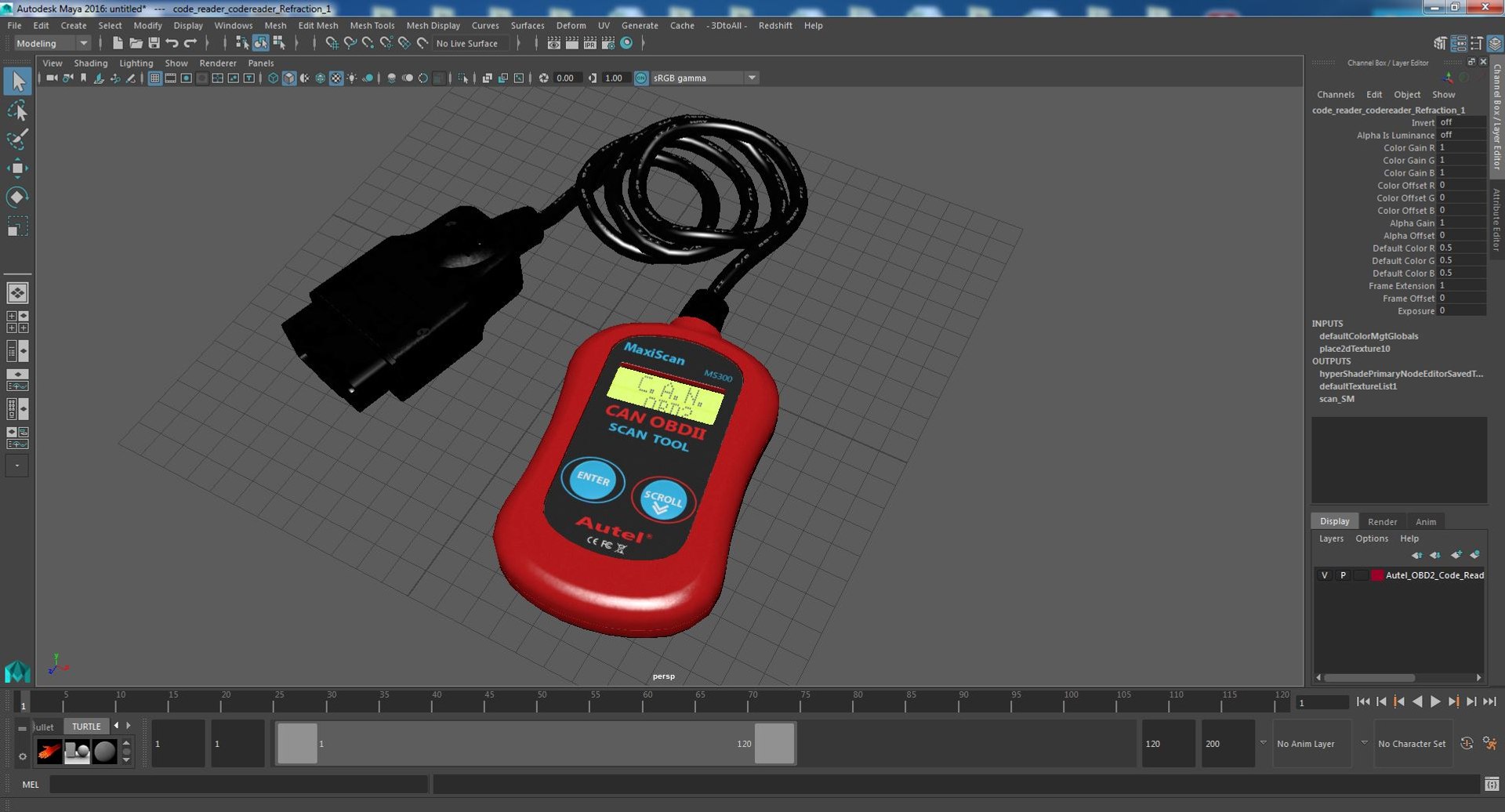Select scan_SM output node
The height and width of the screenshot is (812, 1505).
click(x=1336, y=399)
